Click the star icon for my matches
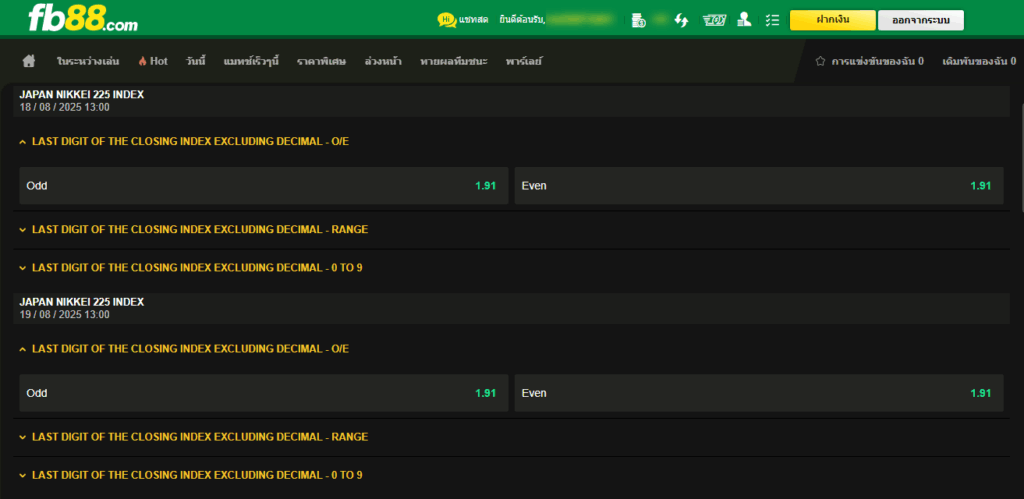Image resolution: width=1024 pixels, height=499 pixels. (820, 61)
